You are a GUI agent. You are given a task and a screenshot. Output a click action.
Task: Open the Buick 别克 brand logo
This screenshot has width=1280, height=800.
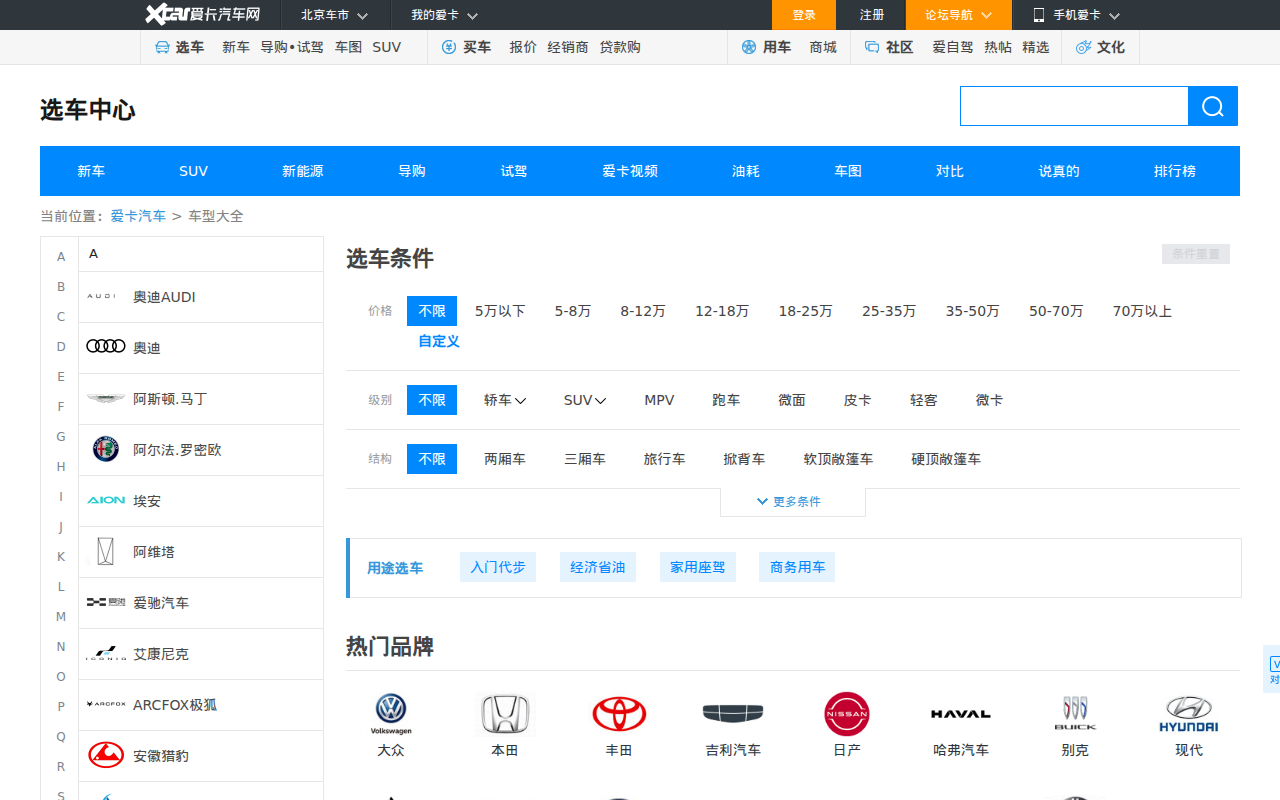1075,714
